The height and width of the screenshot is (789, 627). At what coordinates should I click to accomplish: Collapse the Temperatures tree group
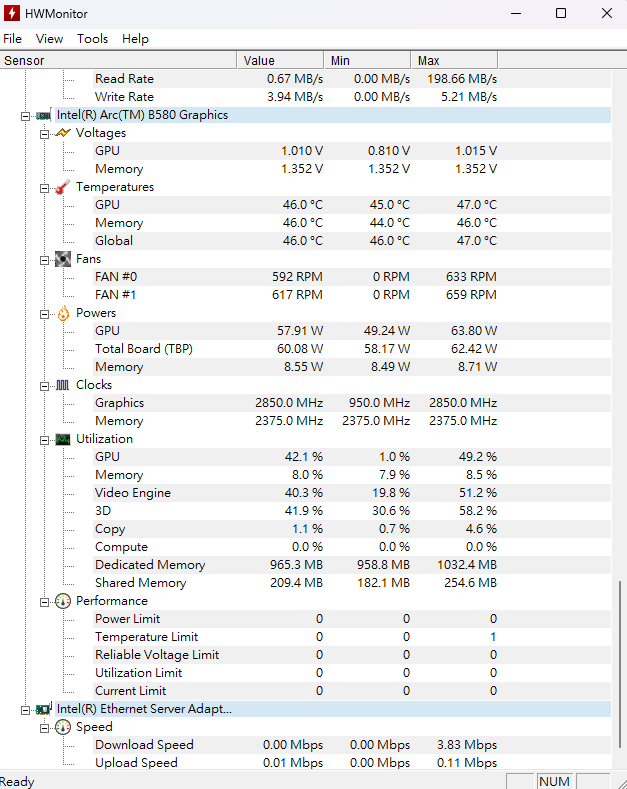45,188
